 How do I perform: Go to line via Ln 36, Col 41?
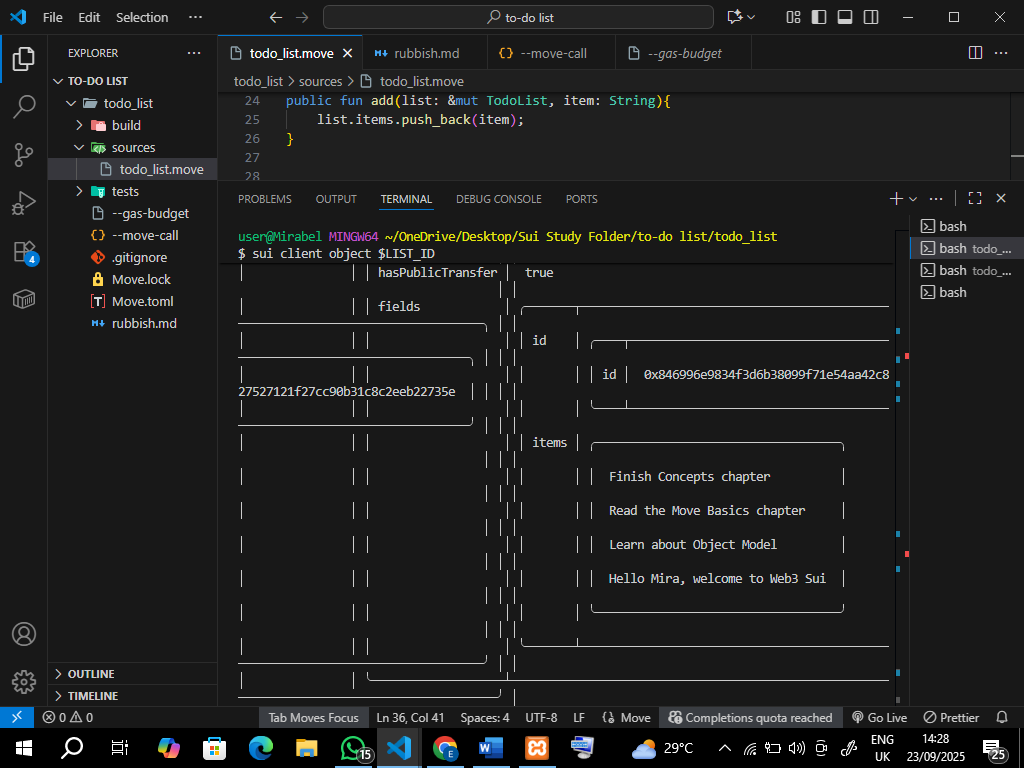pos(410,717)
